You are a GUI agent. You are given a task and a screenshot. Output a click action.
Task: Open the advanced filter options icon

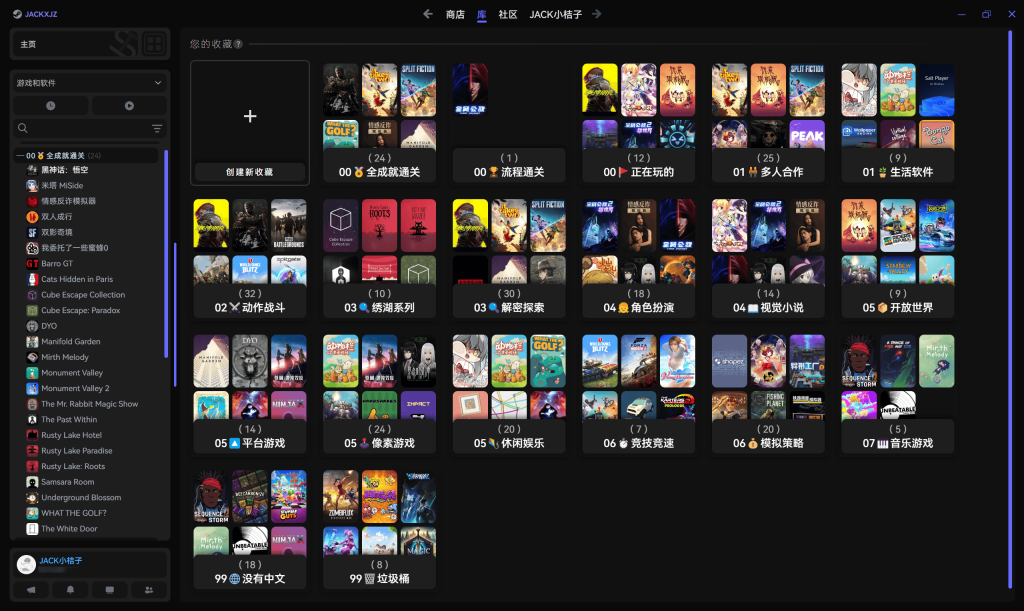[x=157, y=128]
